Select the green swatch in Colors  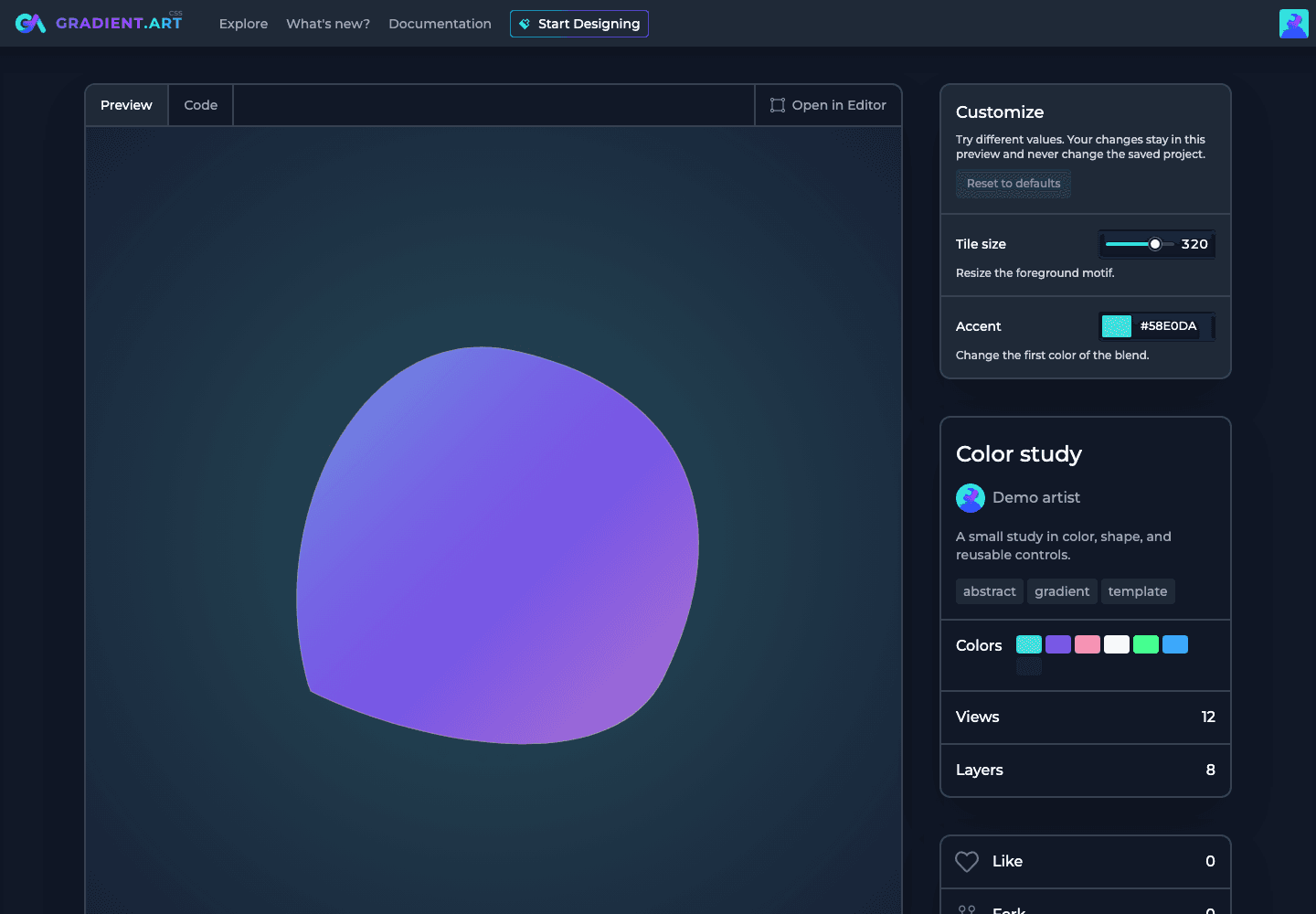point(1146,644)
